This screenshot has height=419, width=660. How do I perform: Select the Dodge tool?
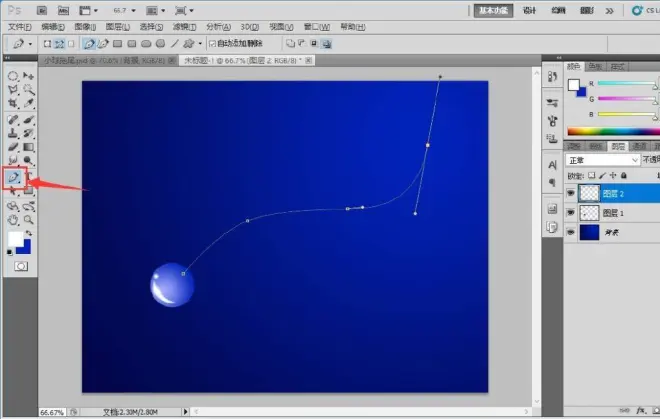(29, 160)
